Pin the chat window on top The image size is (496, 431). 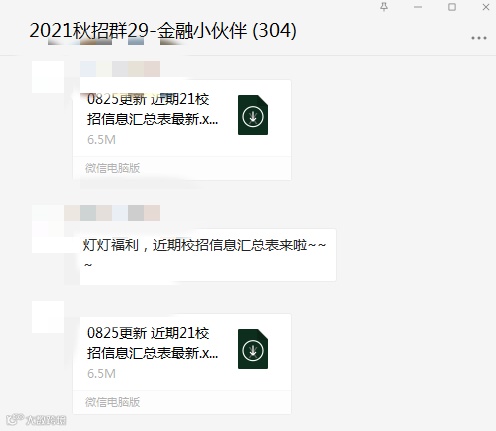pos(384,7)
